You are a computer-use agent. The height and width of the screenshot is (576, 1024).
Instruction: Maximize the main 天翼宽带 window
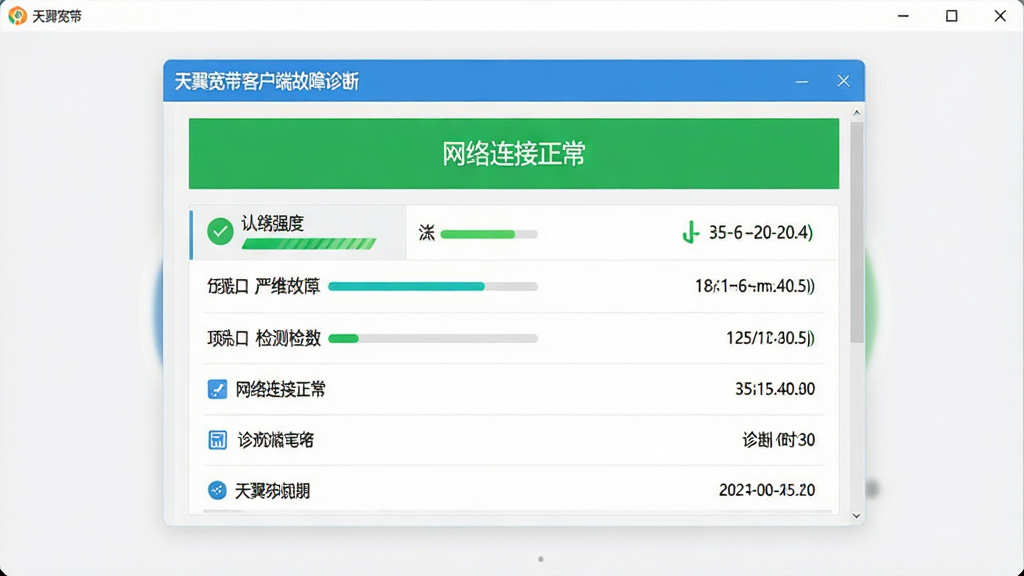point(952,16)
